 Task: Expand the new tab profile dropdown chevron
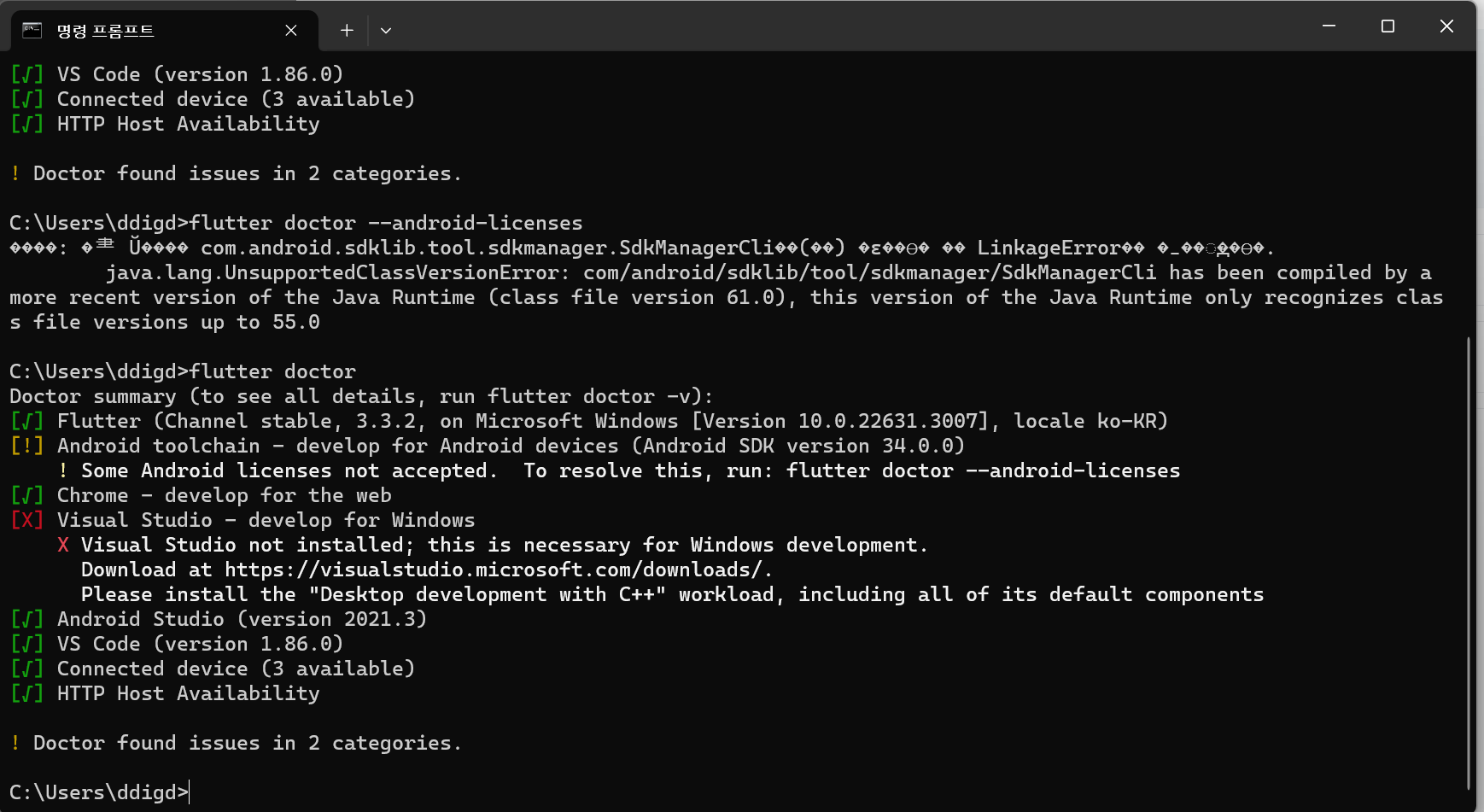386,30
